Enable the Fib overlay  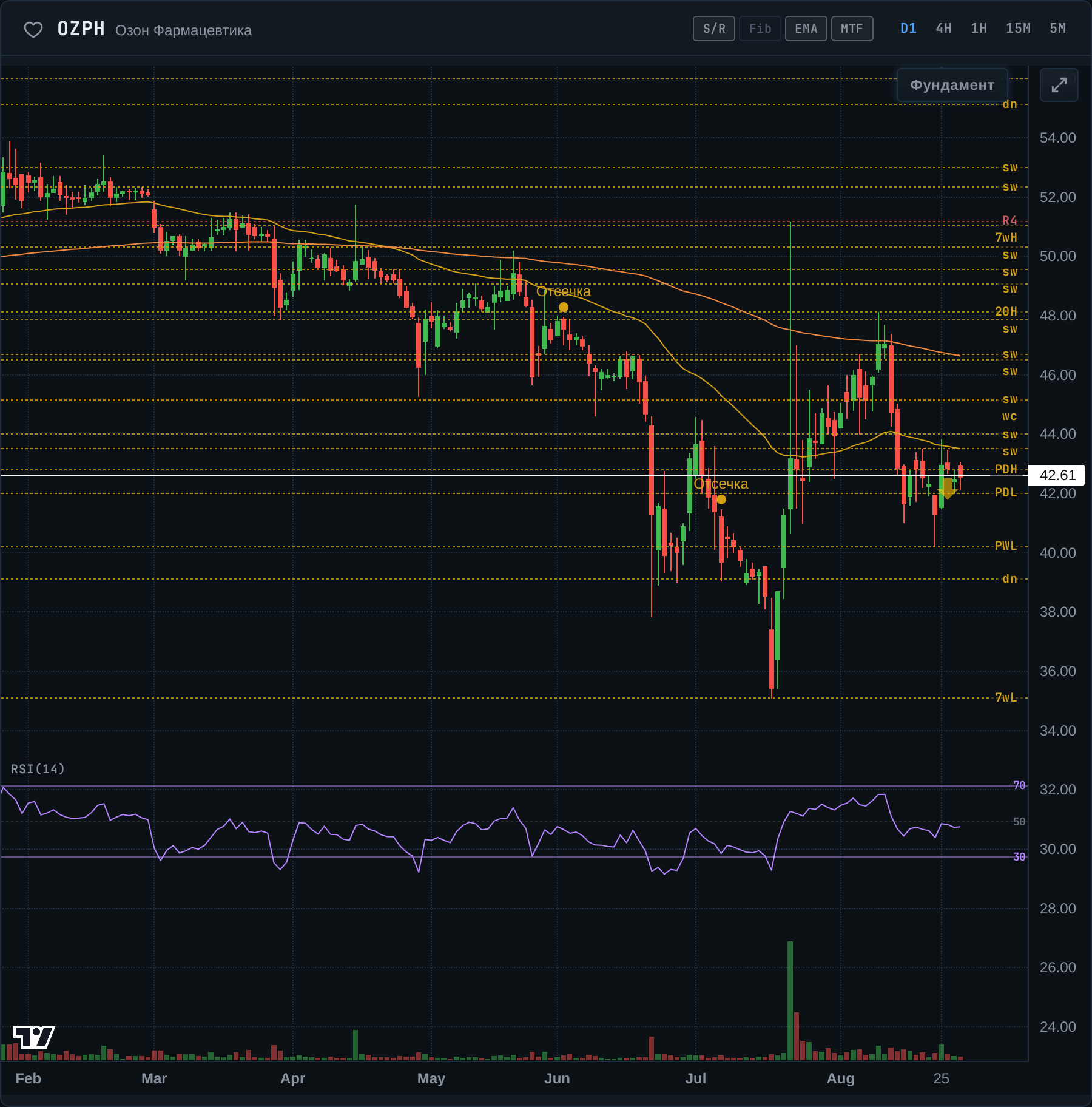point(760,29)
